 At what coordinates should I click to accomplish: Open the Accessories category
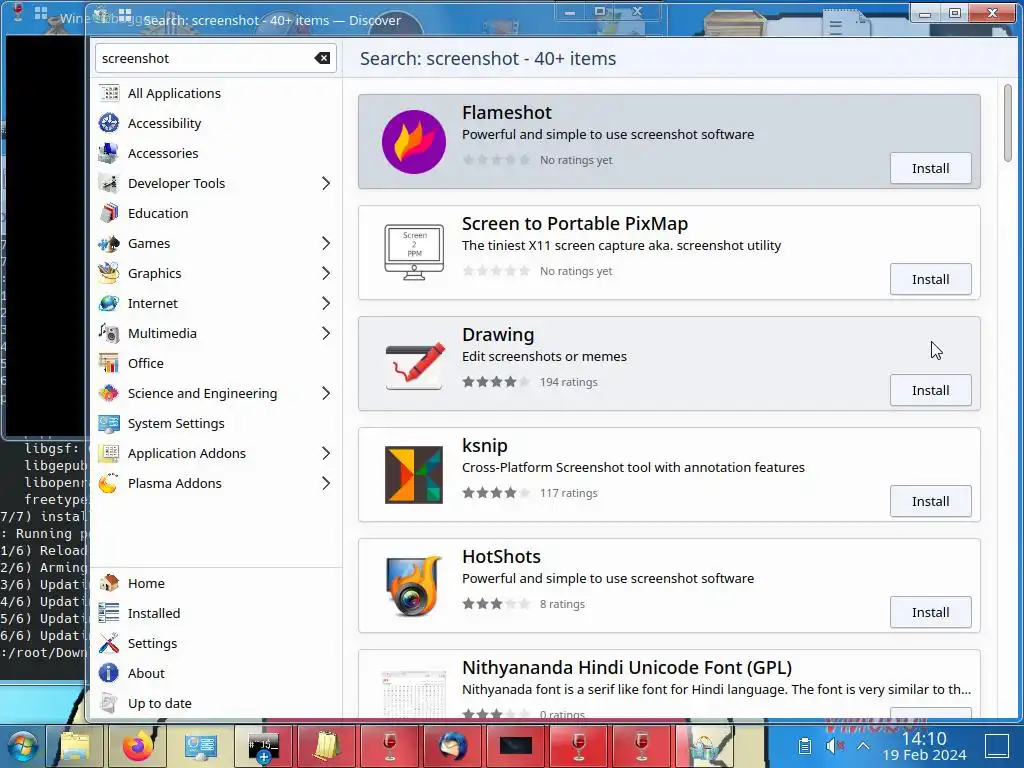(216, 153)
